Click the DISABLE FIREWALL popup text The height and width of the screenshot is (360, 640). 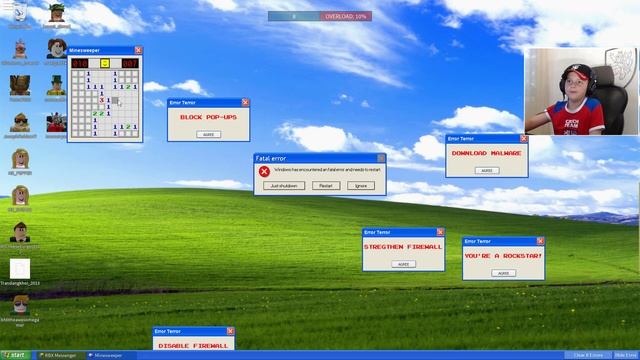click(193, 346)
